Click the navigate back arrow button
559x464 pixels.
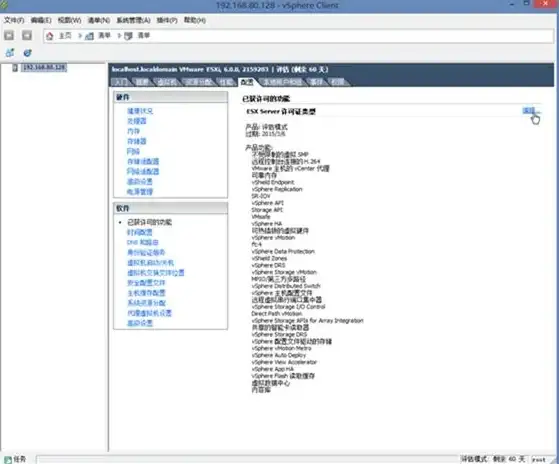pyautogui.click(x=9, y=35)
